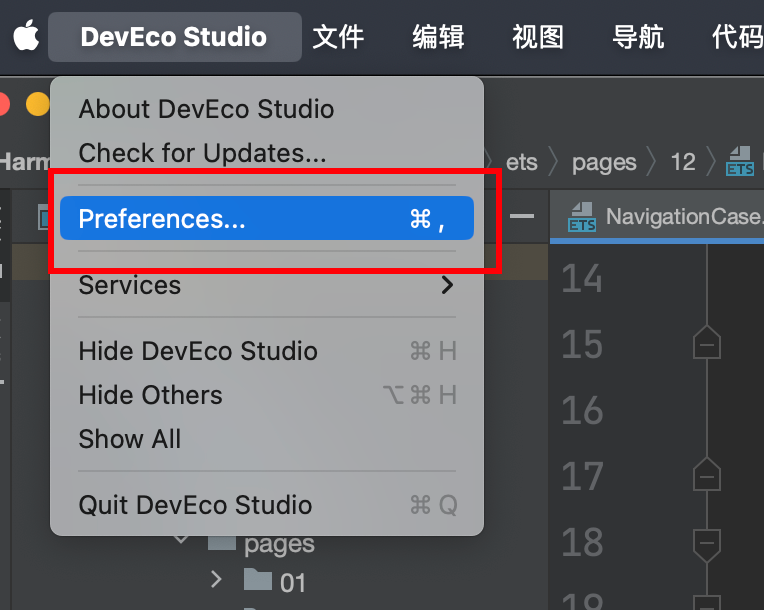The width and height of the screenshot is (764, 610).
Task: Click the 01 folder icon in the project tree
Action: pos(258,579)
